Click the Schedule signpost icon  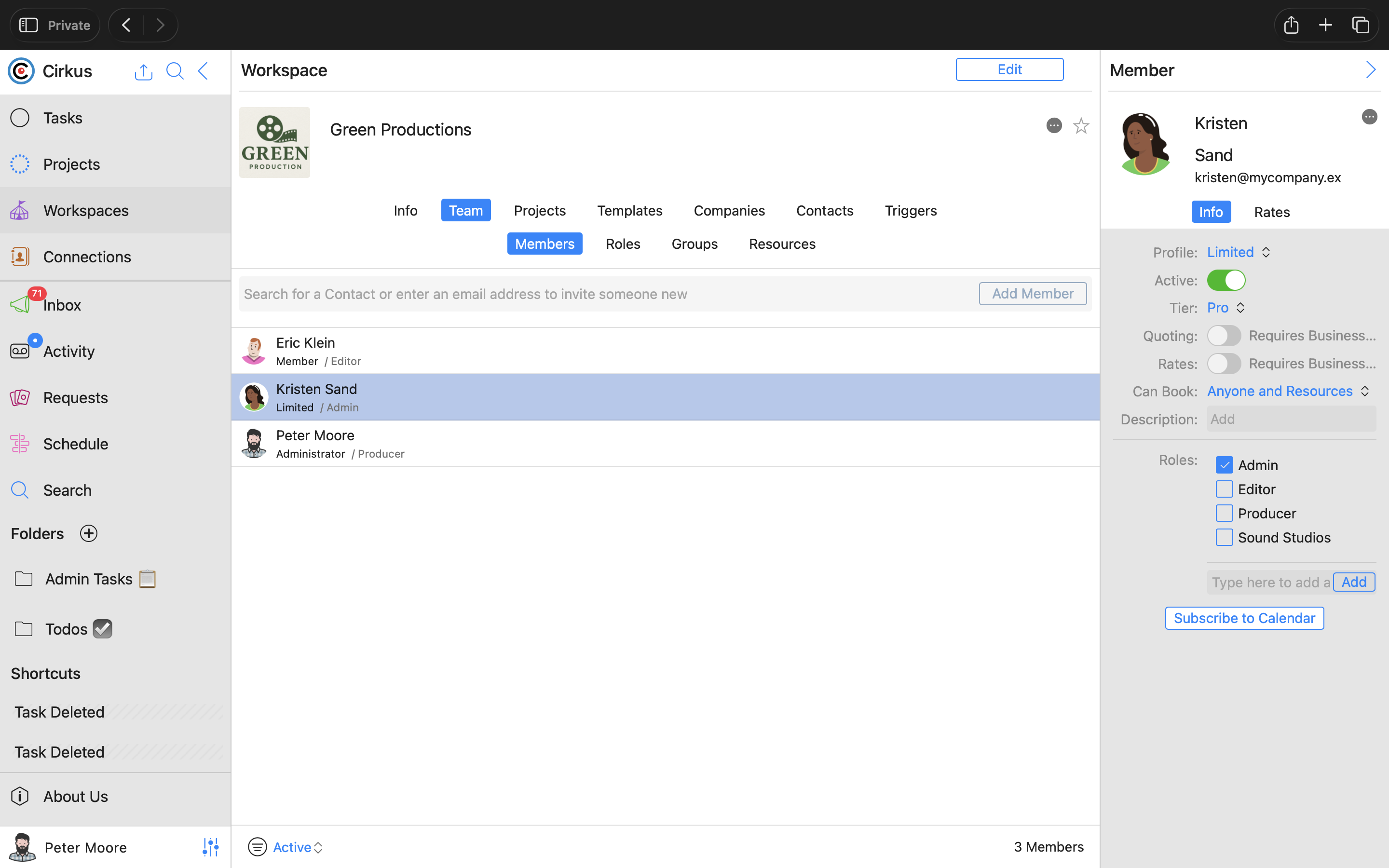(20, 444)
